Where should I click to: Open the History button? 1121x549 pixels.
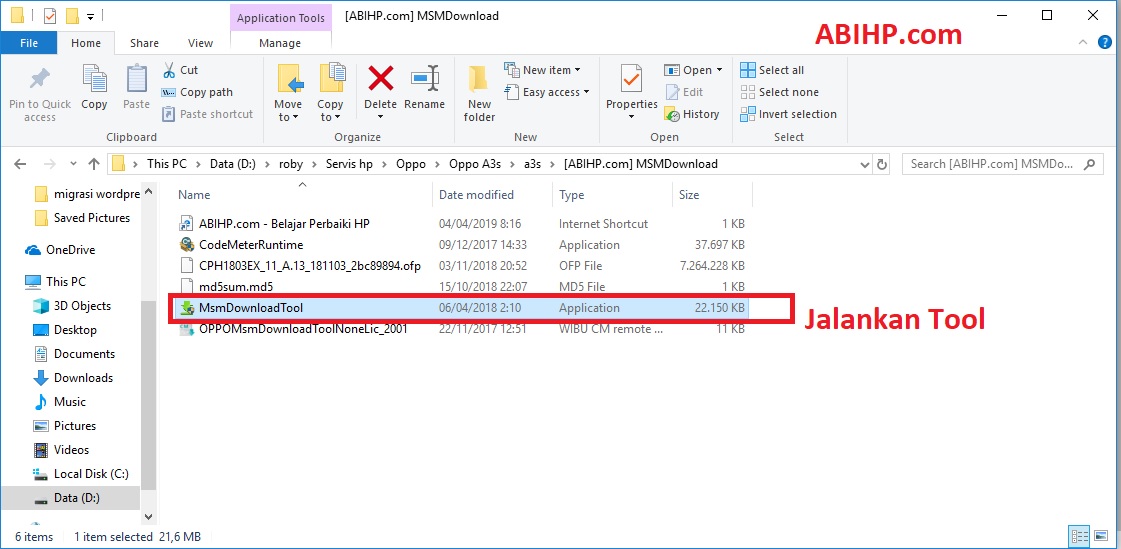click(691, 114)
